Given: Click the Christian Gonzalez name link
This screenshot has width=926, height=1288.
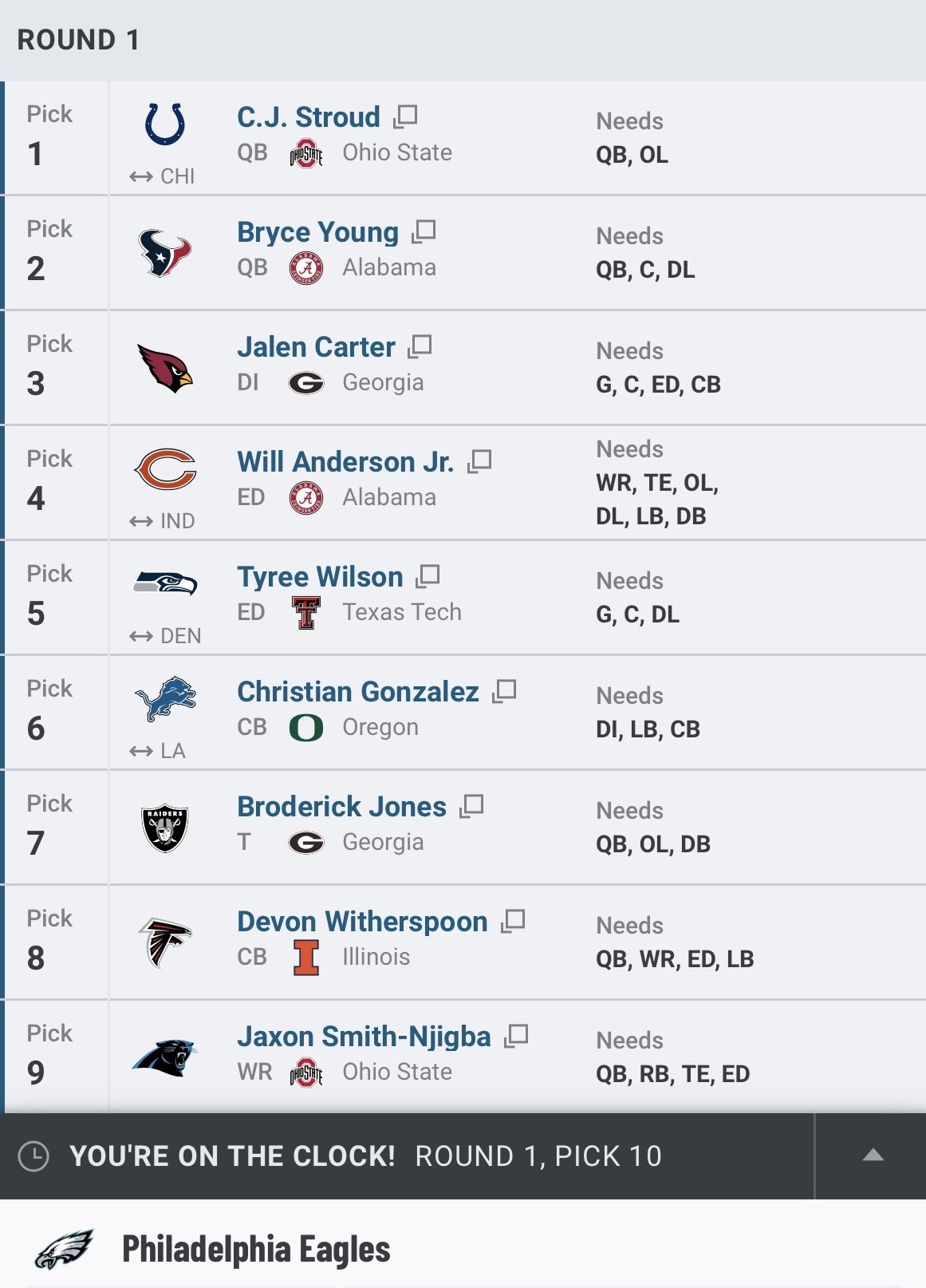Looking at the screenshot, I should [x=358, y=691].
